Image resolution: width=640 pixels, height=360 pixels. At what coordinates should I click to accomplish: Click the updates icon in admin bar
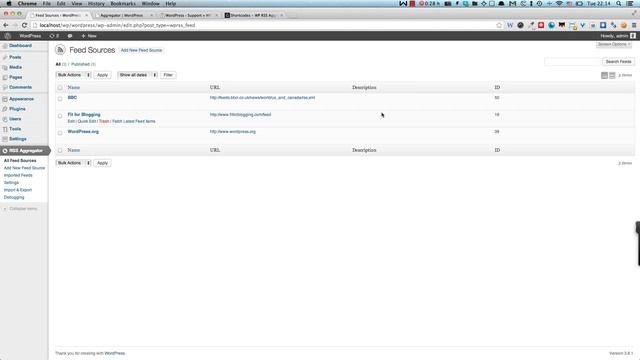coord(54,36)
